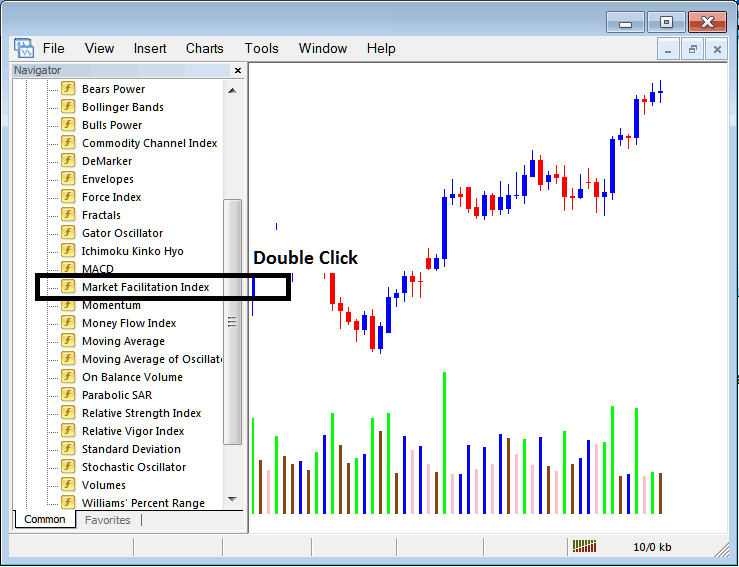Open the Insert menu

tap(150, 49)
